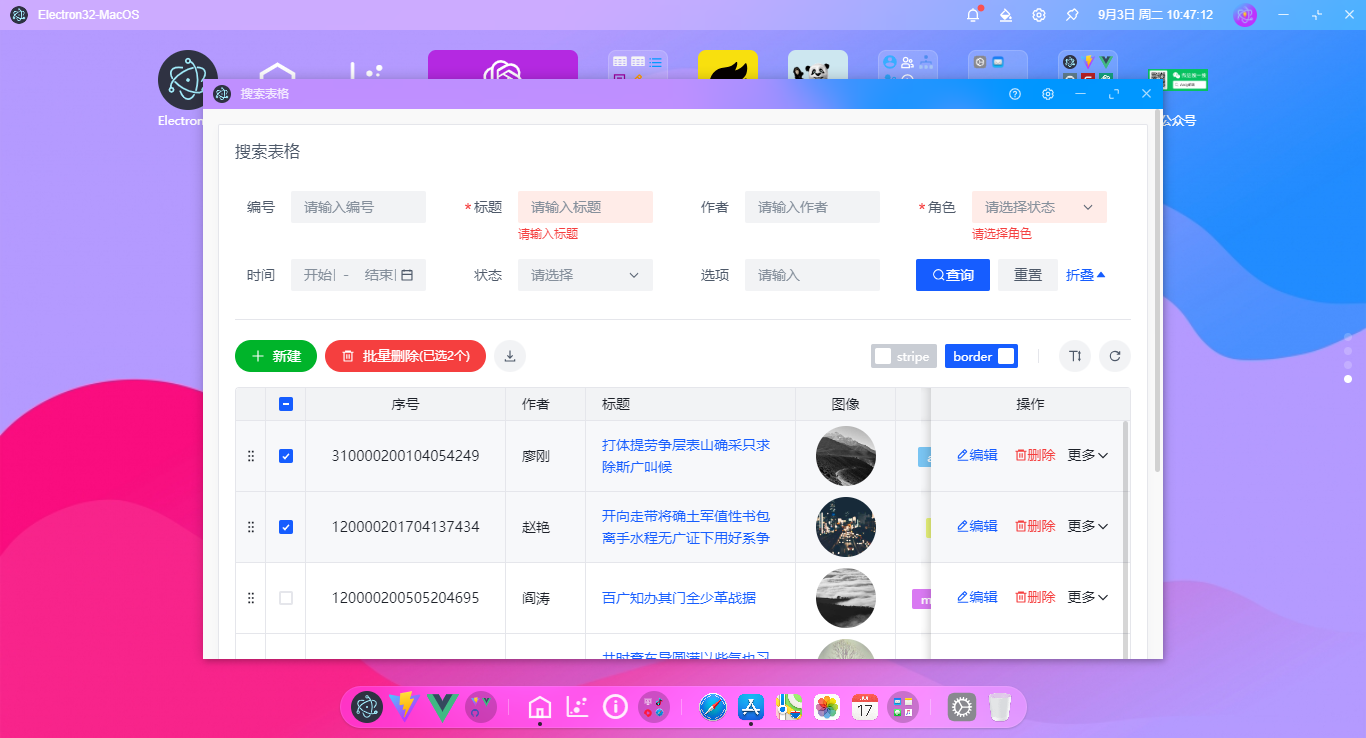Screen dimensions: 1366x738
Task: Open the Electron app icon in the dock
Action: point(367,707)
